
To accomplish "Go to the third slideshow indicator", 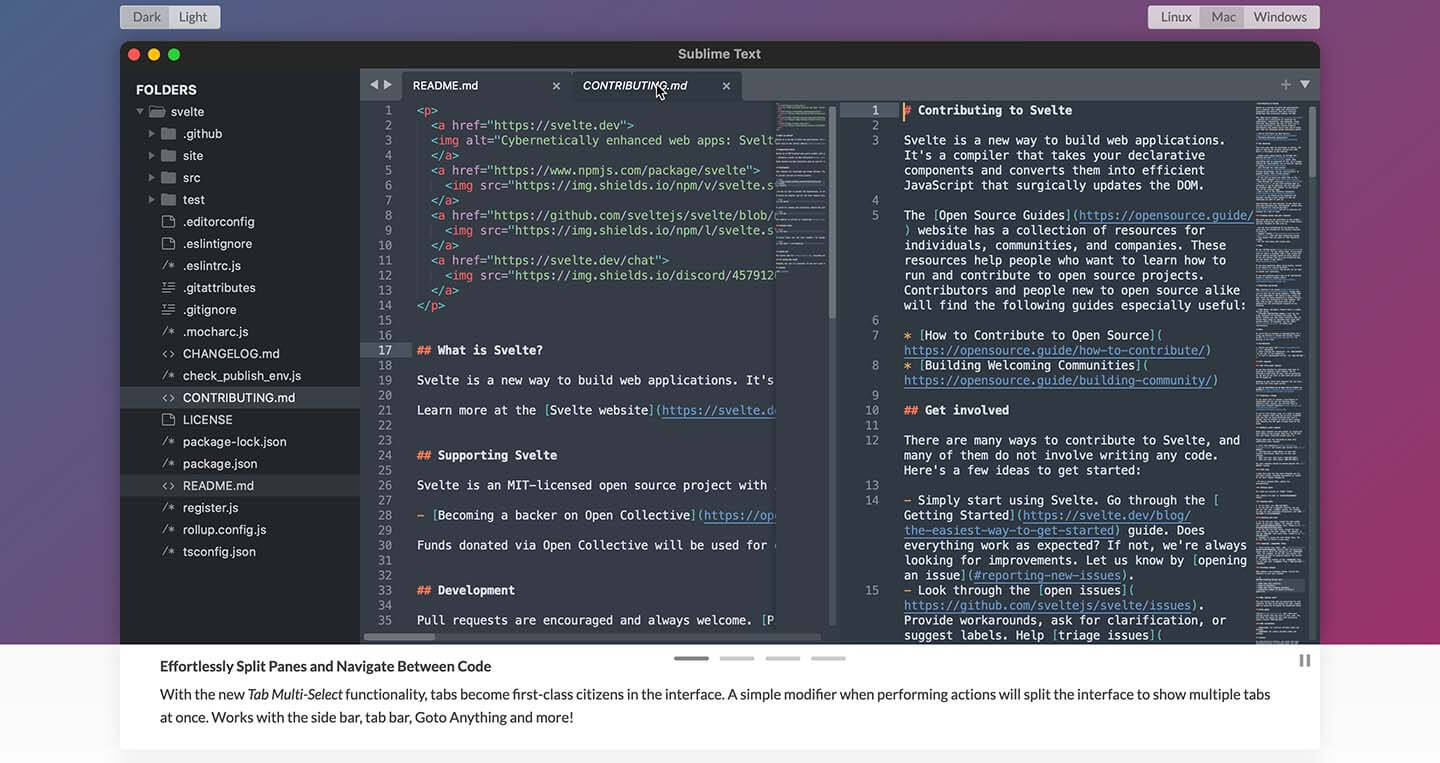I will click(x=783, y=659).
